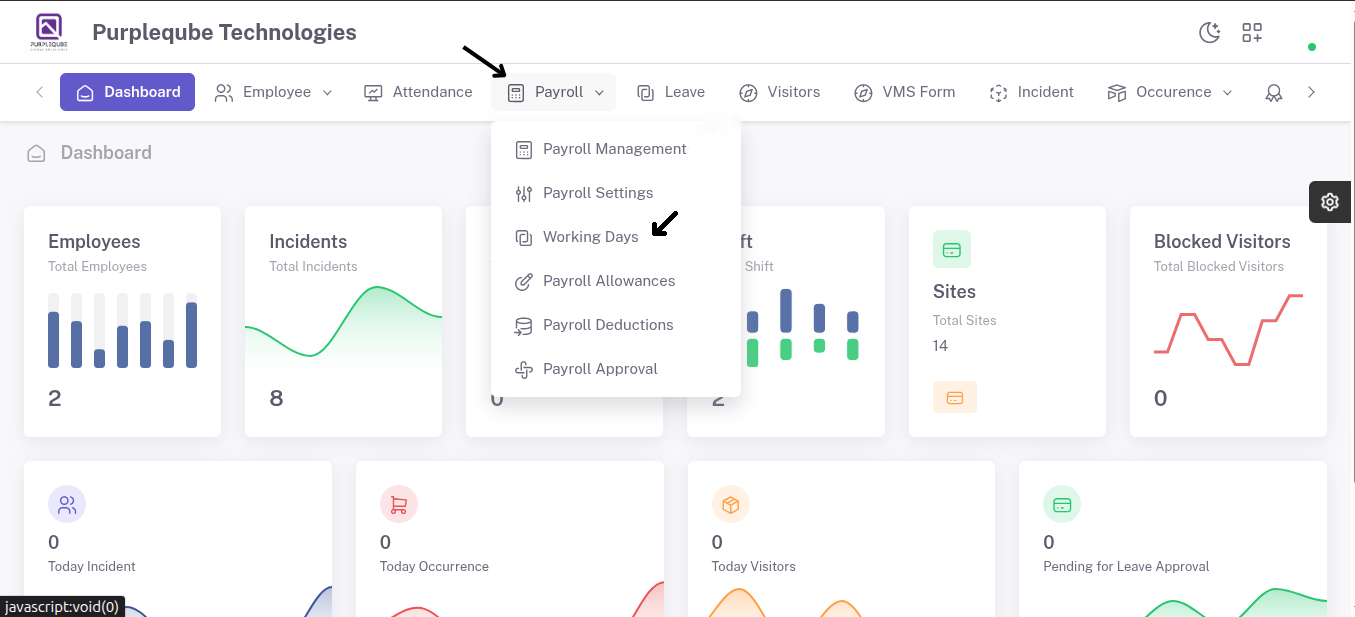Open VMS Form menu item
This screenshot has height=617, width=1355.
(x=905, y=92)
